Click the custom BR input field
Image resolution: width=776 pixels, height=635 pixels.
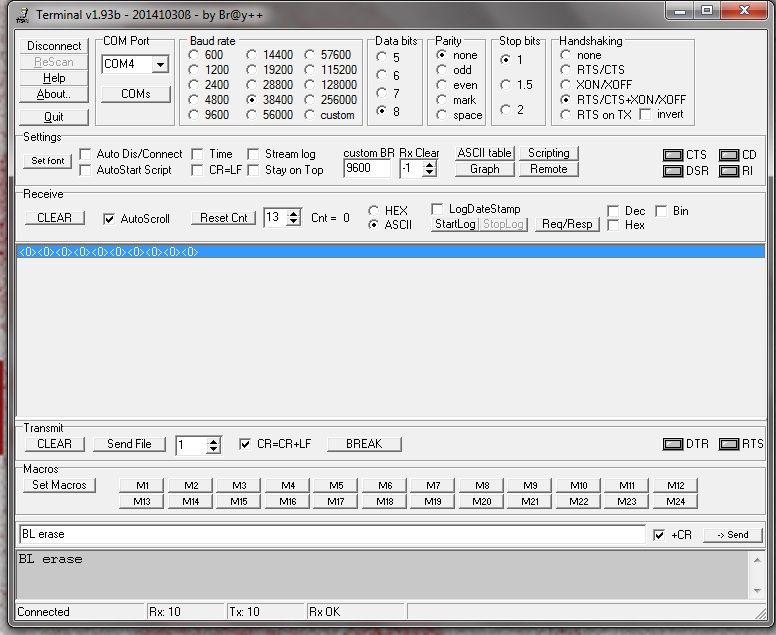(367, 169)
